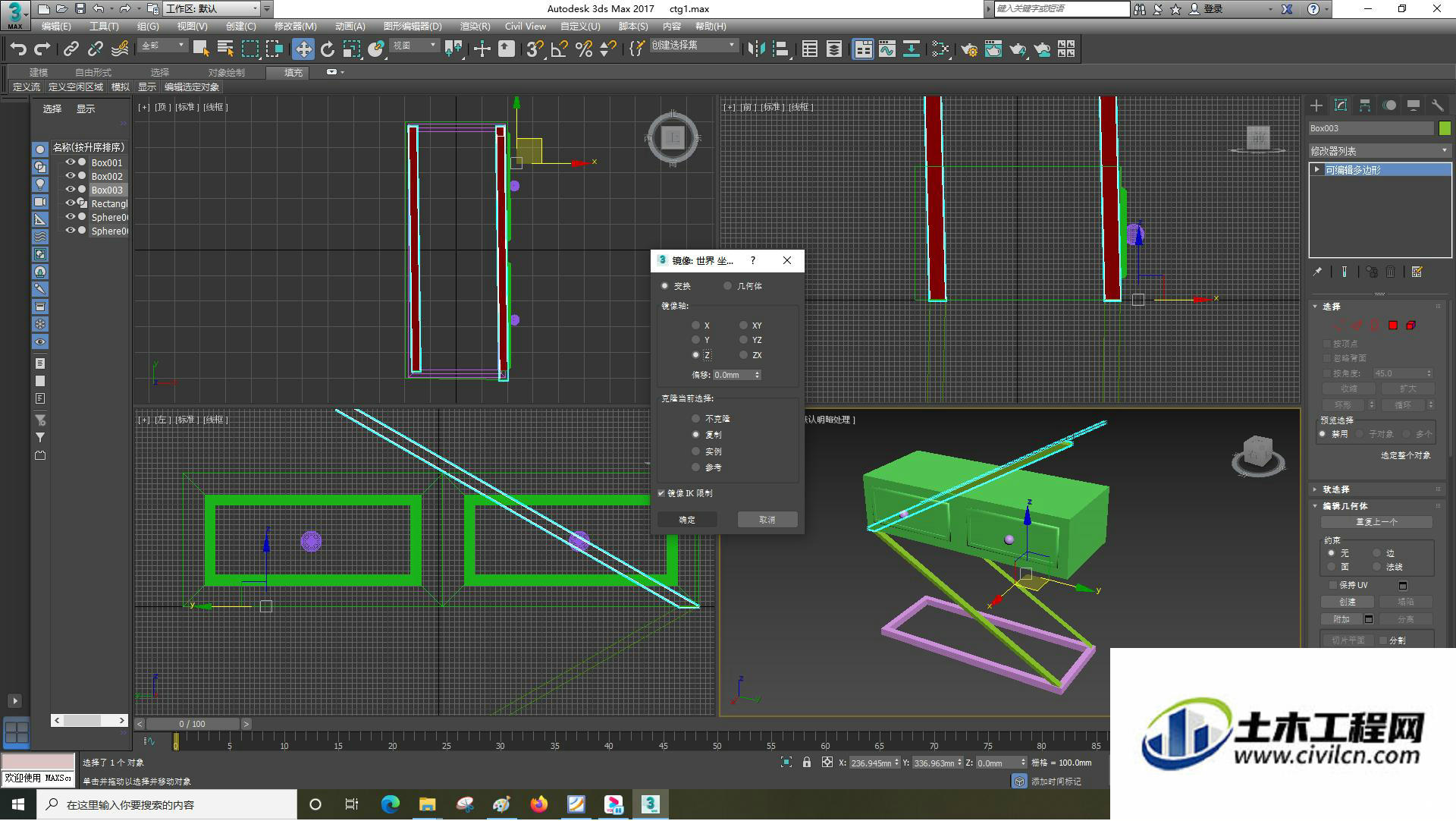Image resolution: width=1456 pixels, height=821 pixels.
Task: Expand the 软选择 rollout
Action: 1316,489
